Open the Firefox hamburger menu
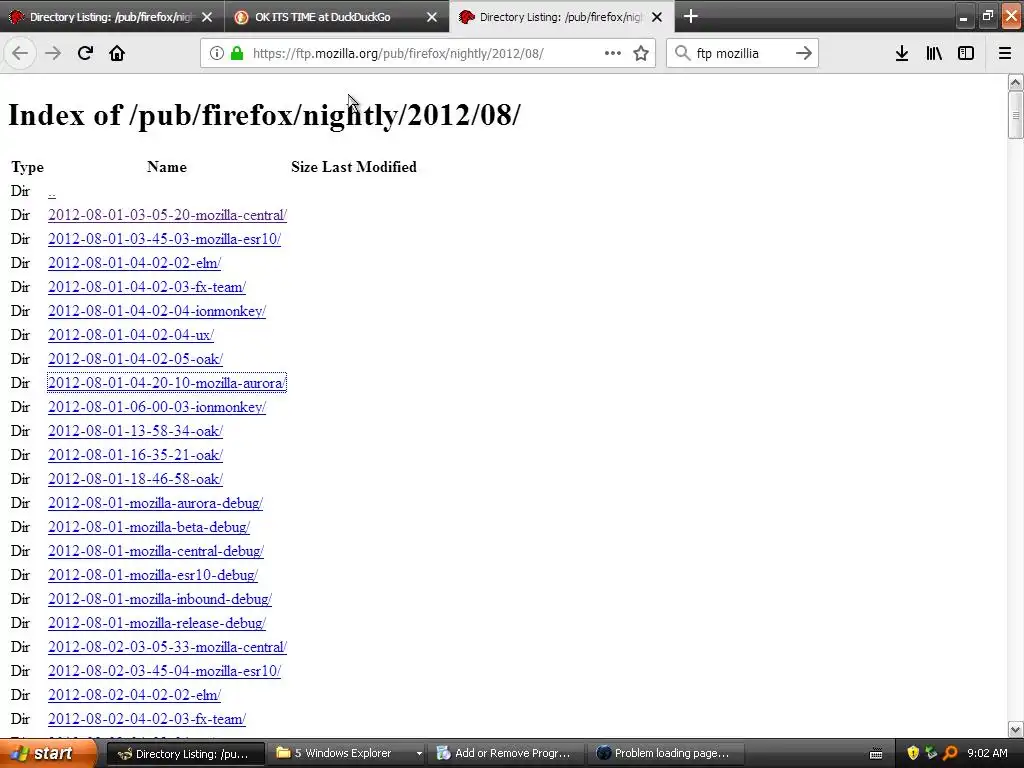The width and height of the screenshot is (1024, 768). click(1004, 53)
